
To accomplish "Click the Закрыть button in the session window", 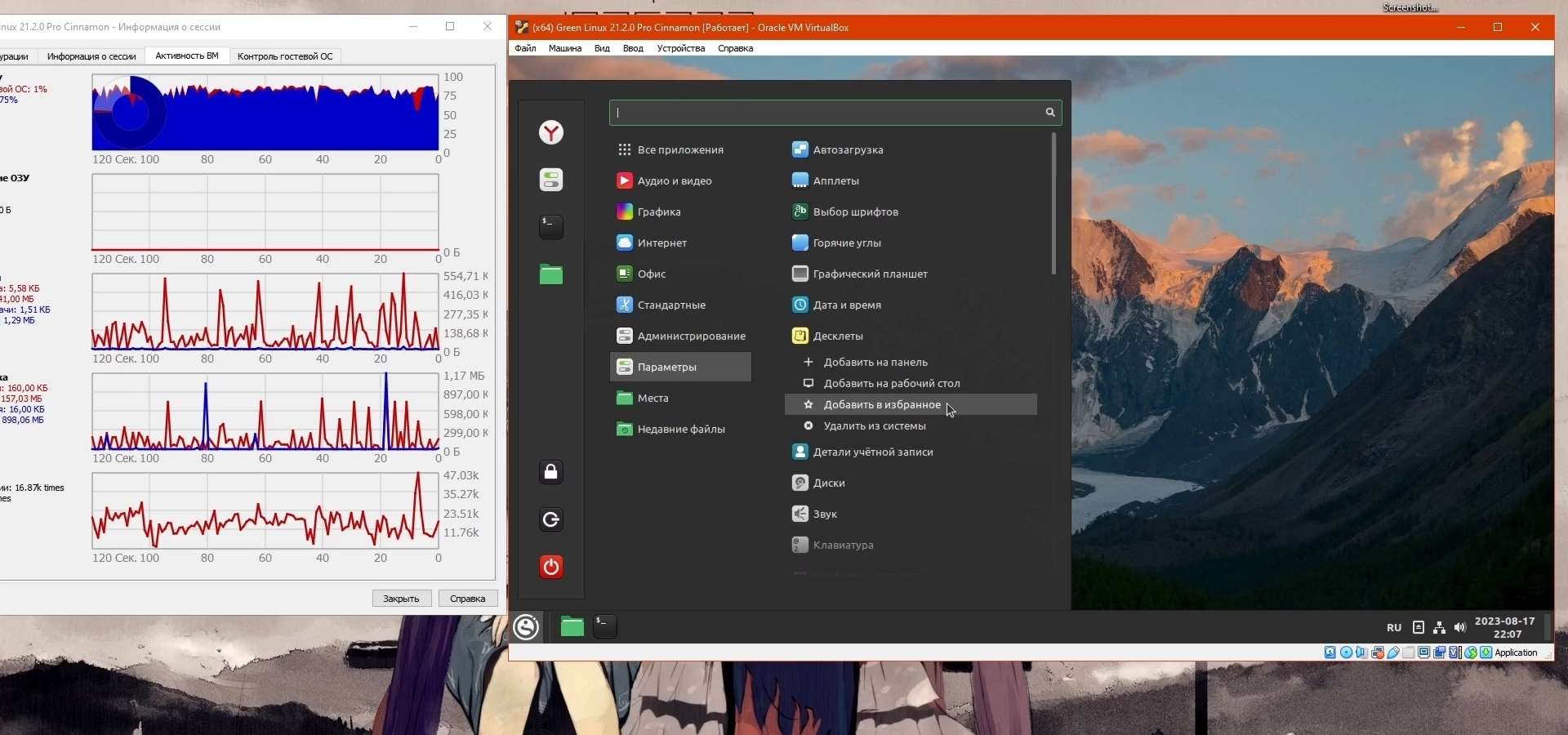I will pos(402,599).
